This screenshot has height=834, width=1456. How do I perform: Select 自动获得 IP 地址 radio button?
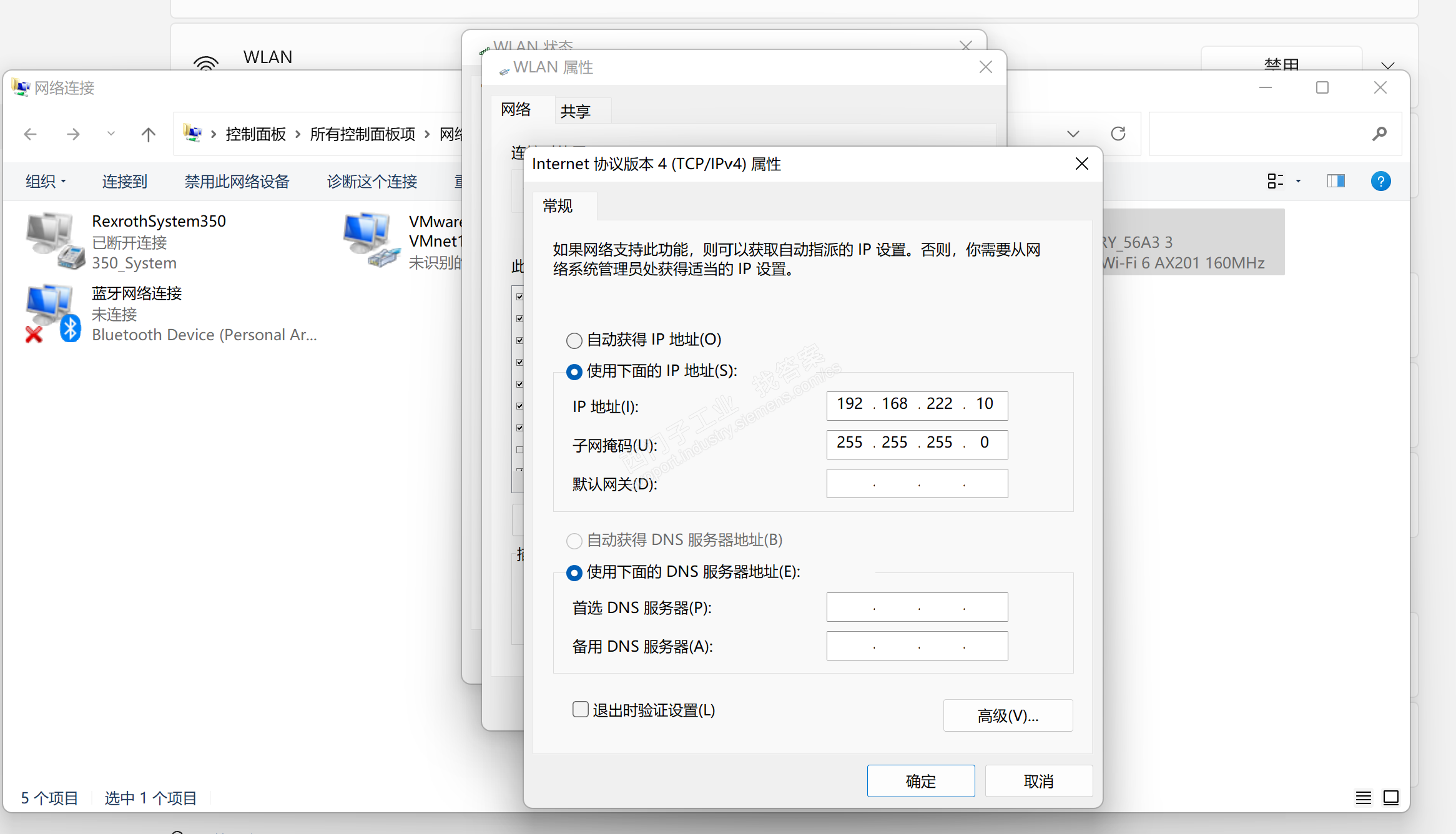(574, 340)
